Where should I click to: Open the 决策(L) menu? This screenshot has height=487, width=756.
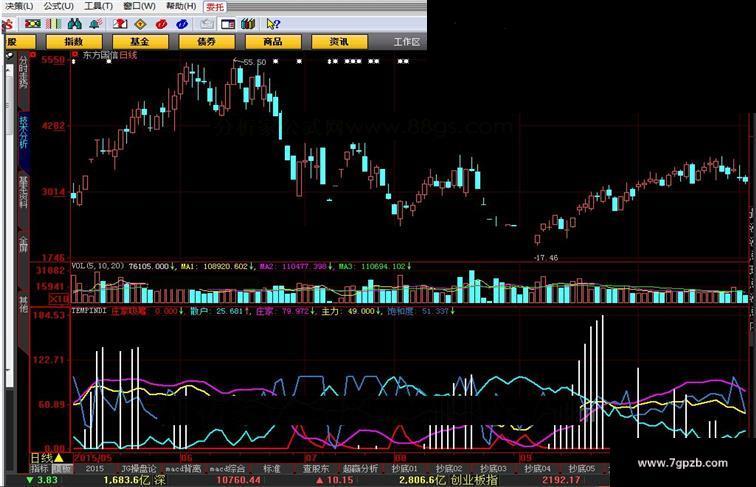click(x=18, y=6)
